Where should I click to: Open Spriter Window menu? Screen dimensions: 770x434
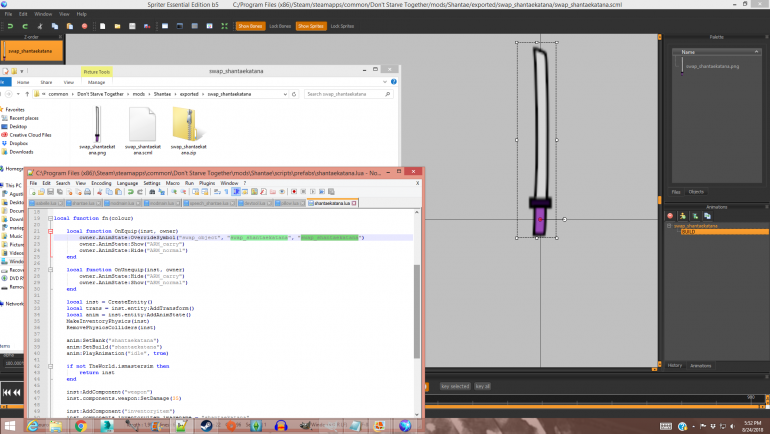[43, 14]
